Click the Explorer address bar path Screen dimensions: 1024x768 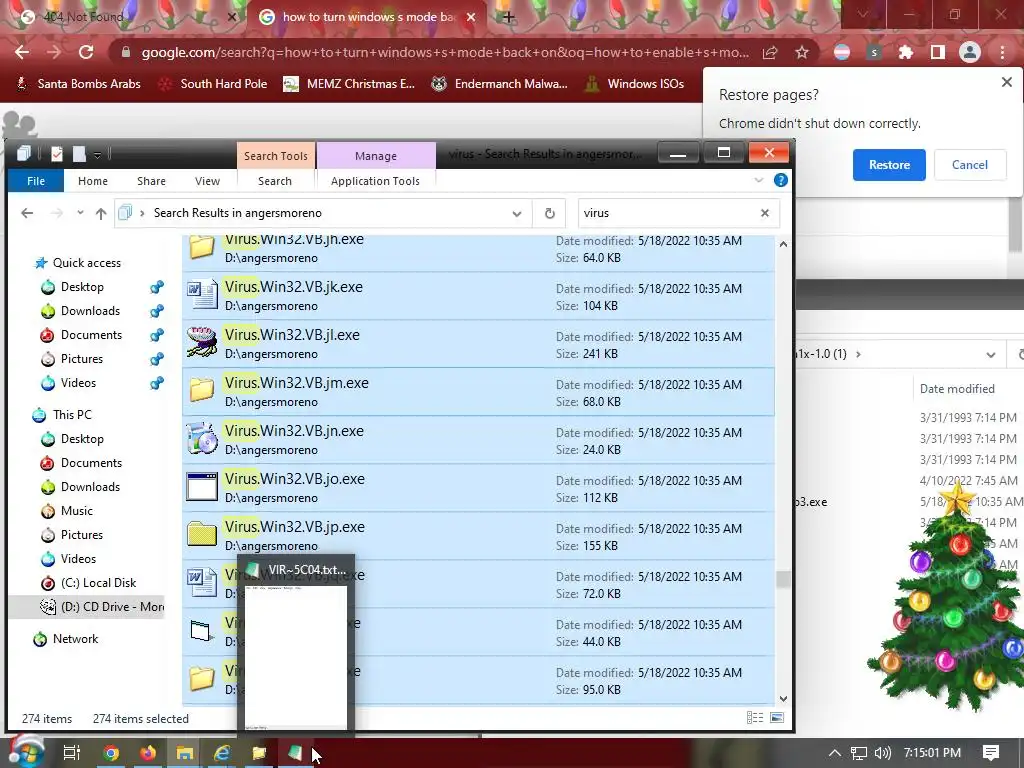[x=238, y=213]
